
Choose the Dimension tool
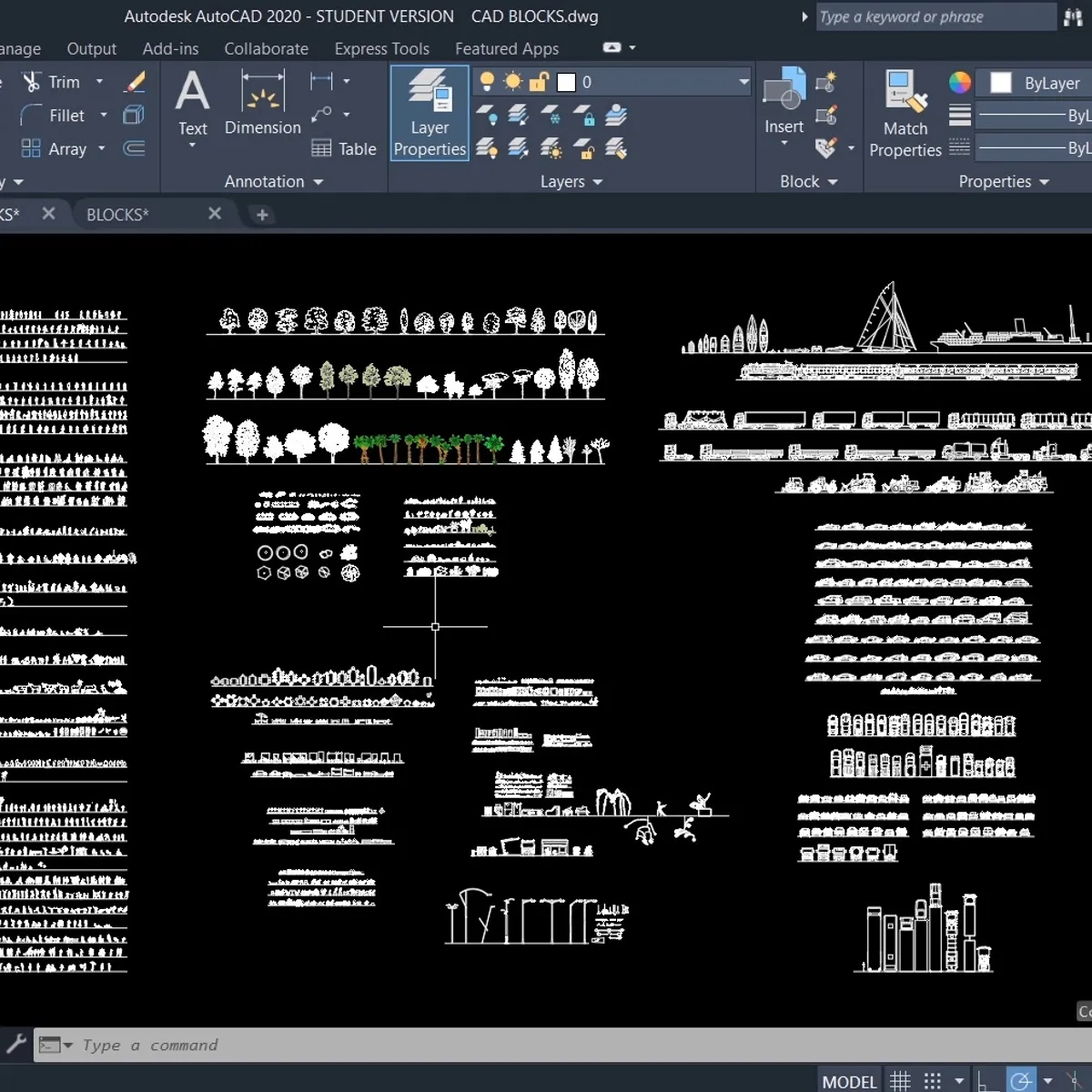pos(262,103)
